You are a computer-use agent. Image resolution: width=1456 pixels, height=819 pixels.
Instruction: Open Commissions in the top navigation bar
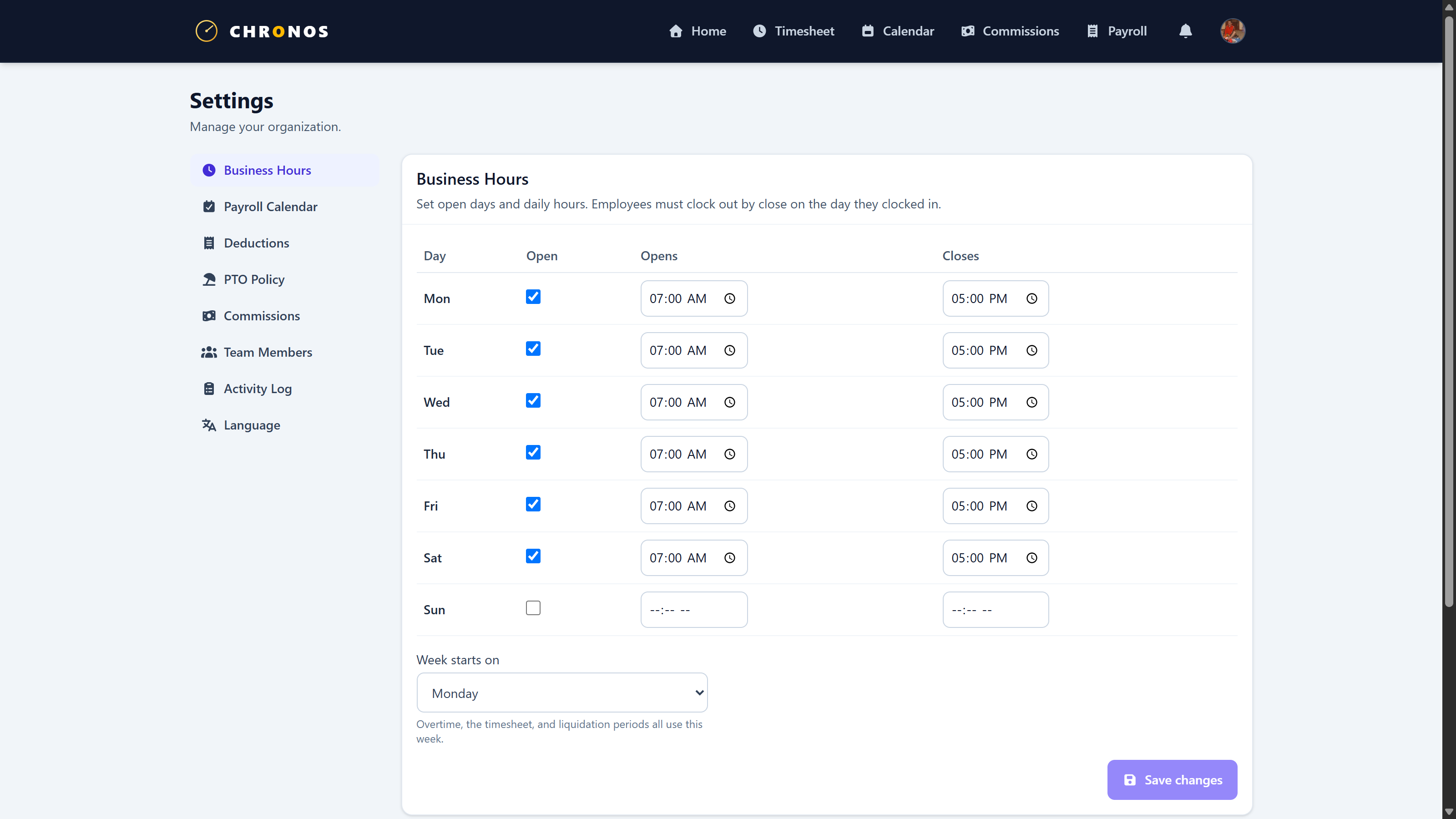(x=1010, y=31)
